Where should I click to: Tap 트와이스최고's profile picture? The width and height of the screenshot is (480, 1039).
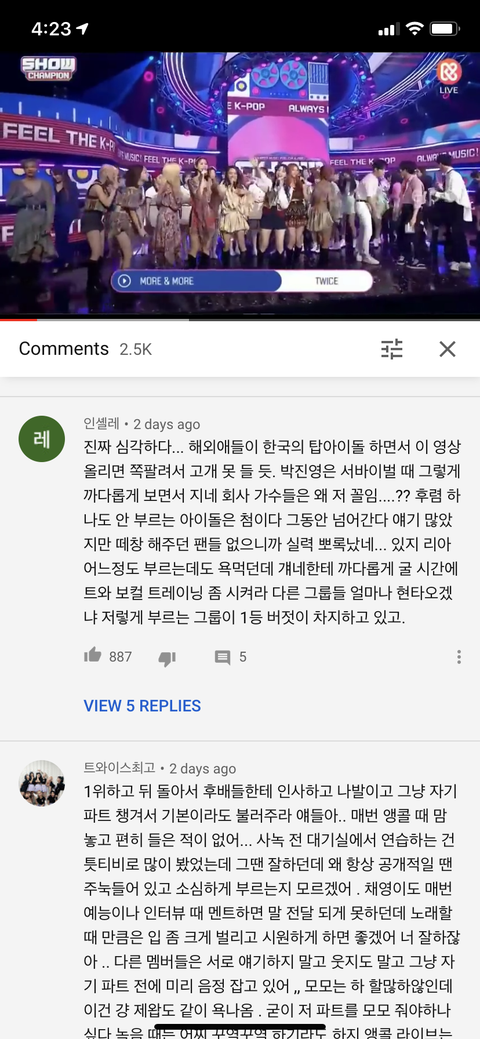tap(42, 783)
